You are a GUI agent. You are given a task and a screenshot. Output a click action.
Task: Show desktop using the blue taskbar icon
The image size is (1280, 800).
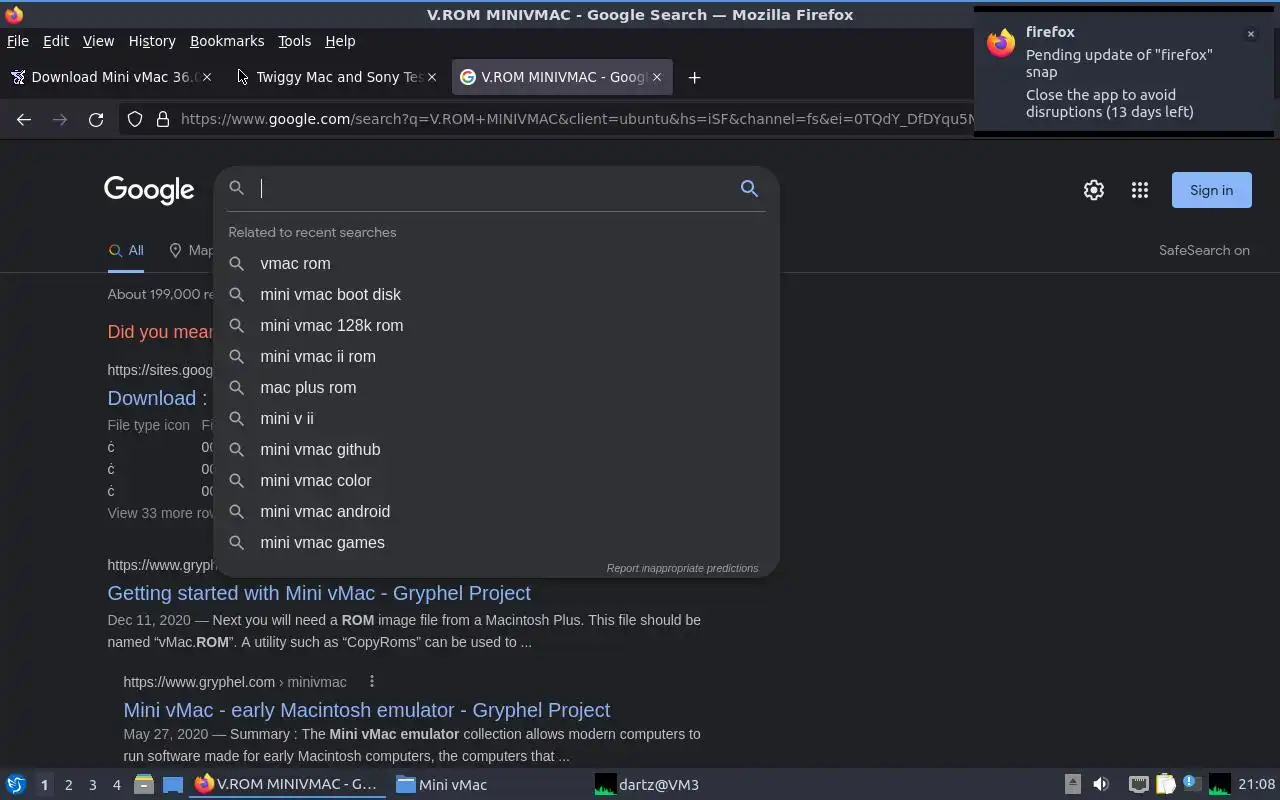pos(173,785)
